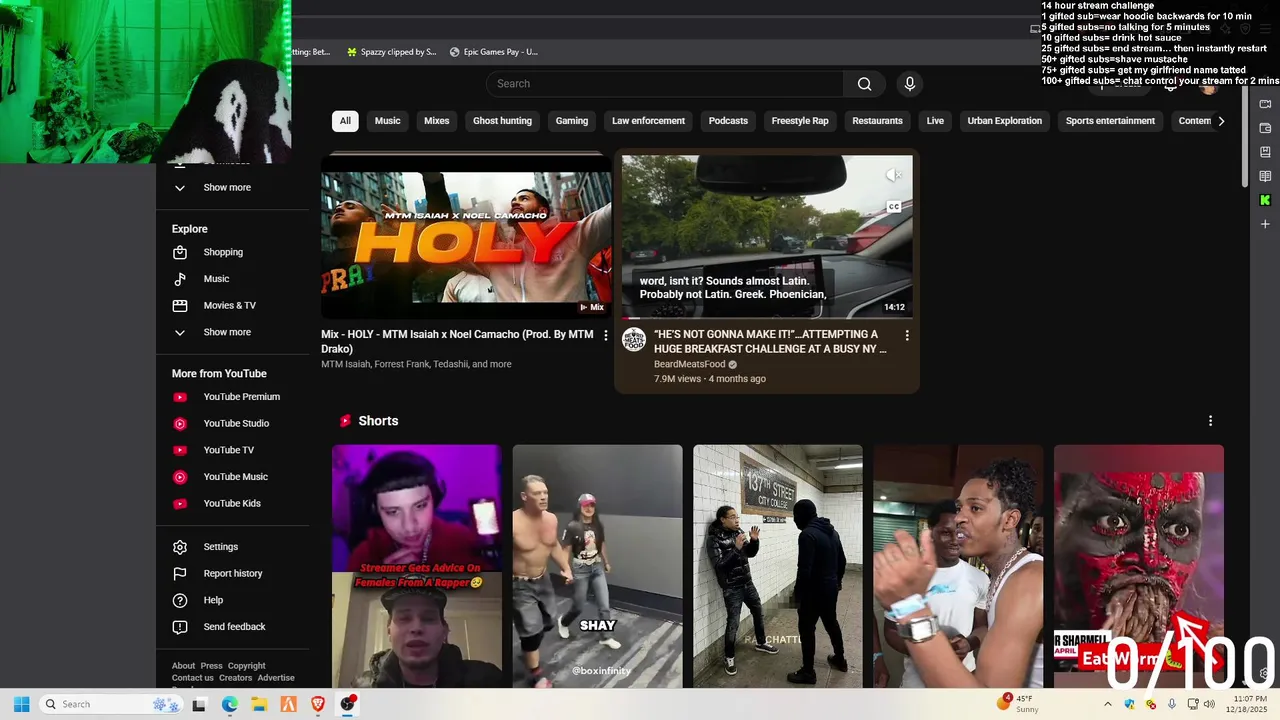This screenshot has height=720, width=1280.
Task: Select the Sports entertainment filter chip
Action: coord(1110,121)
